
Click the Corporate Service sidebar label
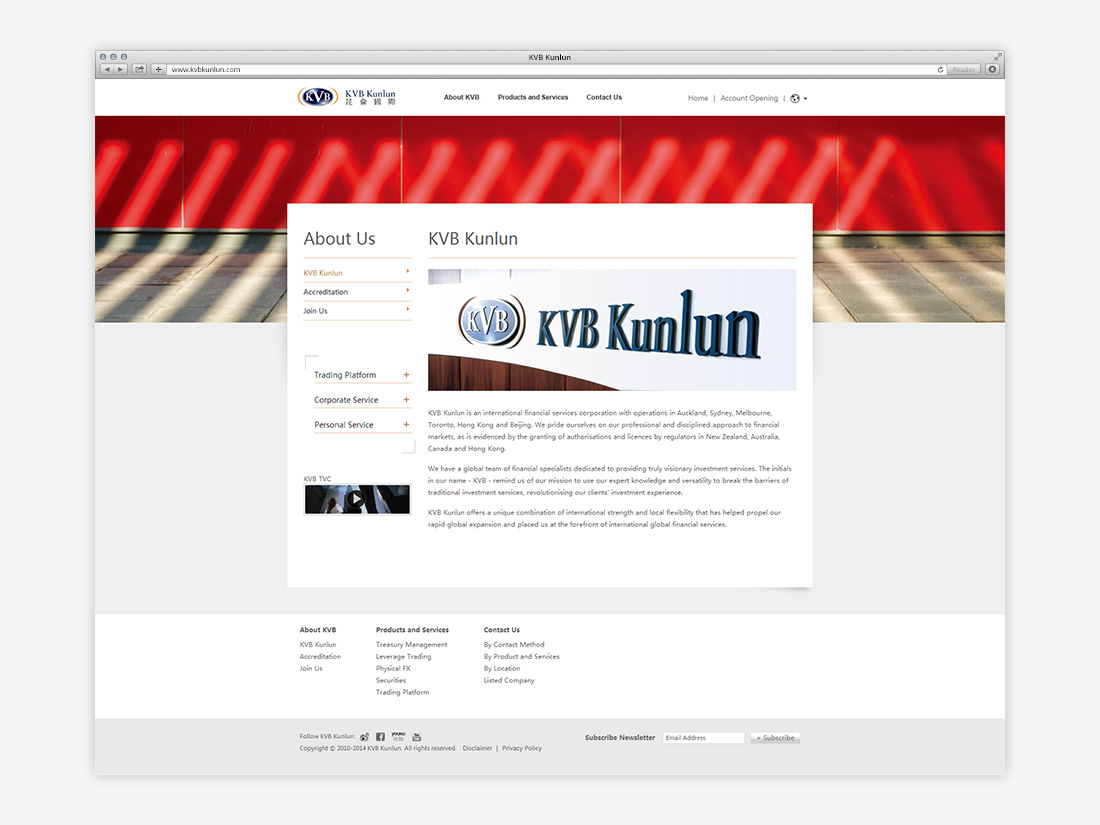[346, 400]
